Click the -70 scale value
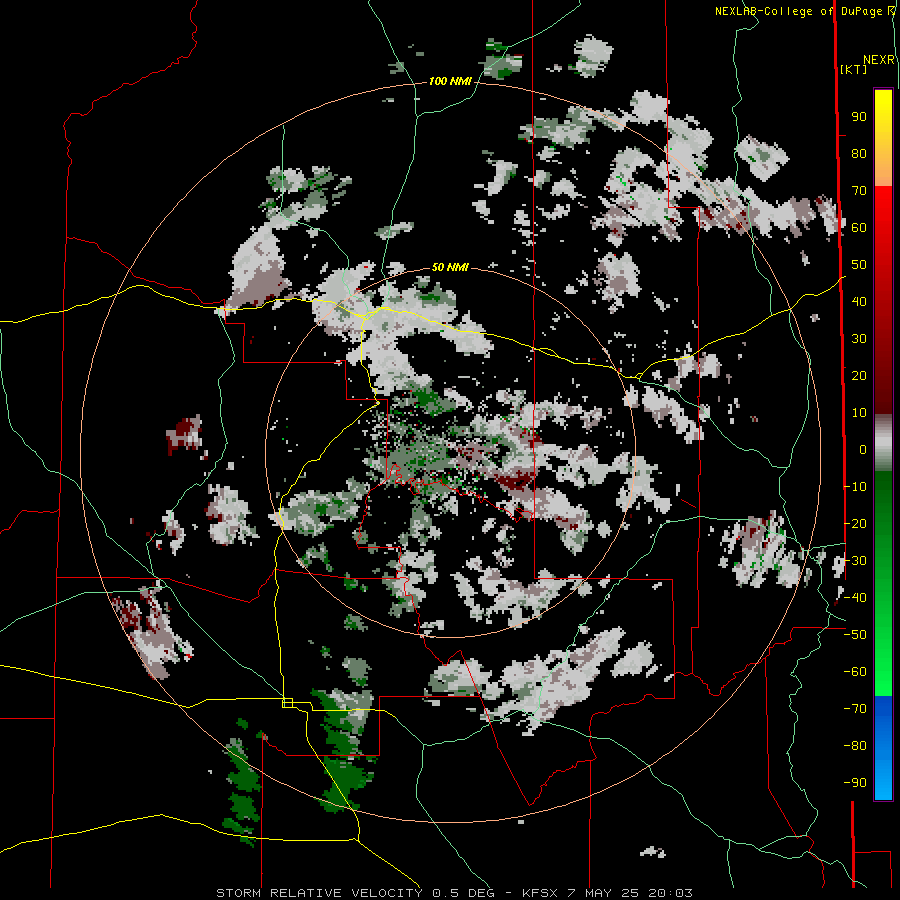900x900 pixels. (x=855, y=709)
